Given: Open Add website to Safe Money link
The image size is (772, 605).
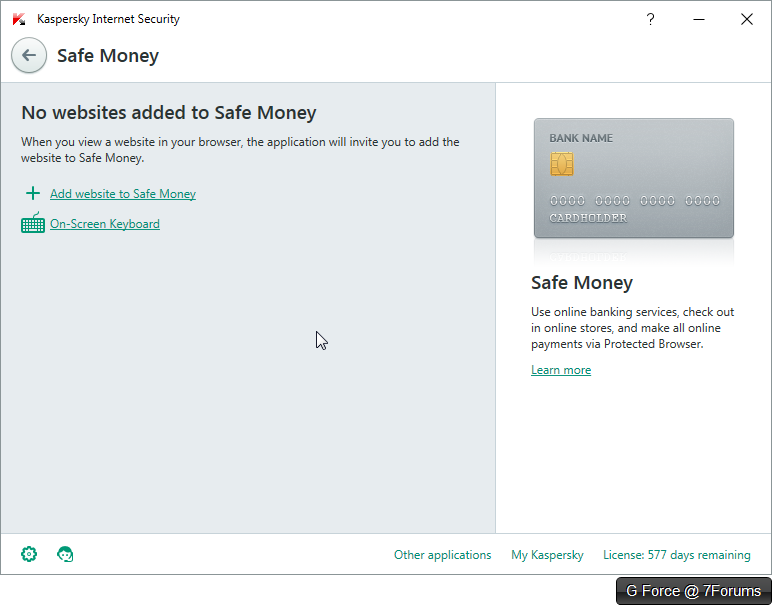Looking at the screenshot, I should (x=123, y=193).
